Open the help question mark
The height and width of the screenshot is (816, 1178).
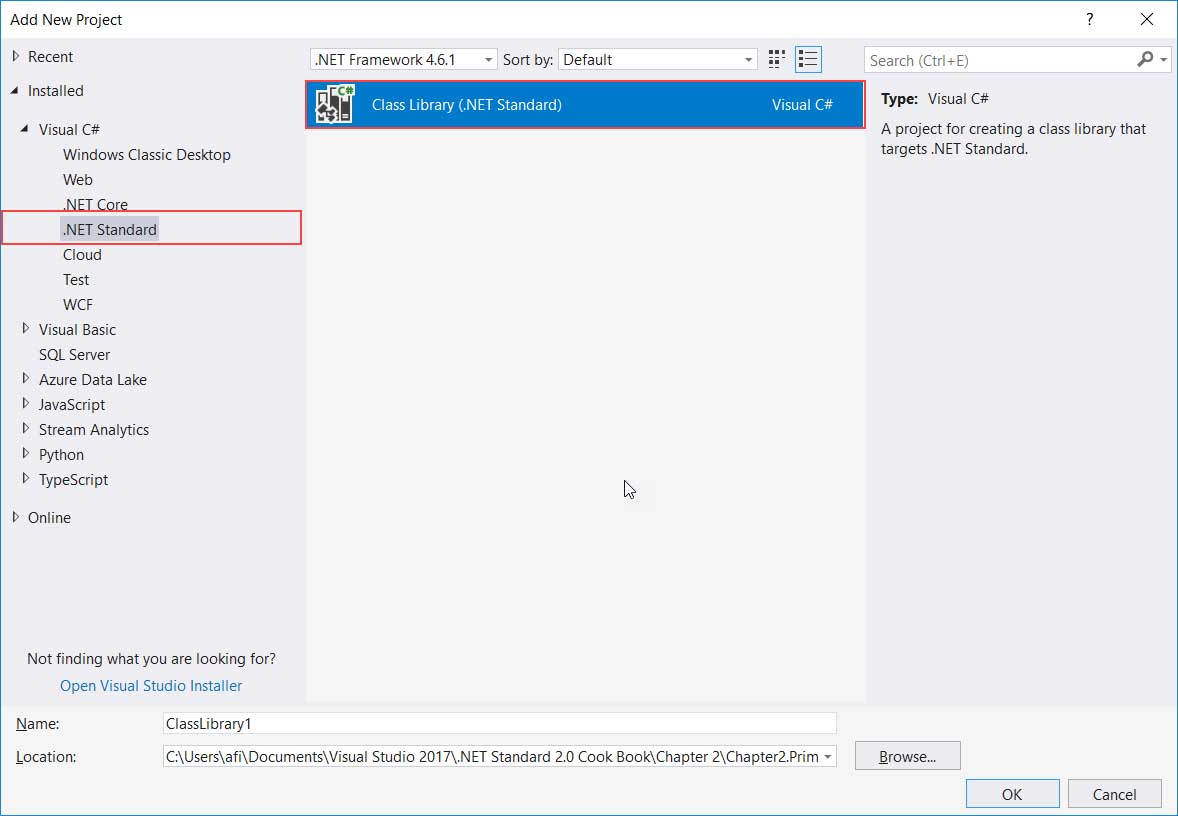coord(1089,20)
